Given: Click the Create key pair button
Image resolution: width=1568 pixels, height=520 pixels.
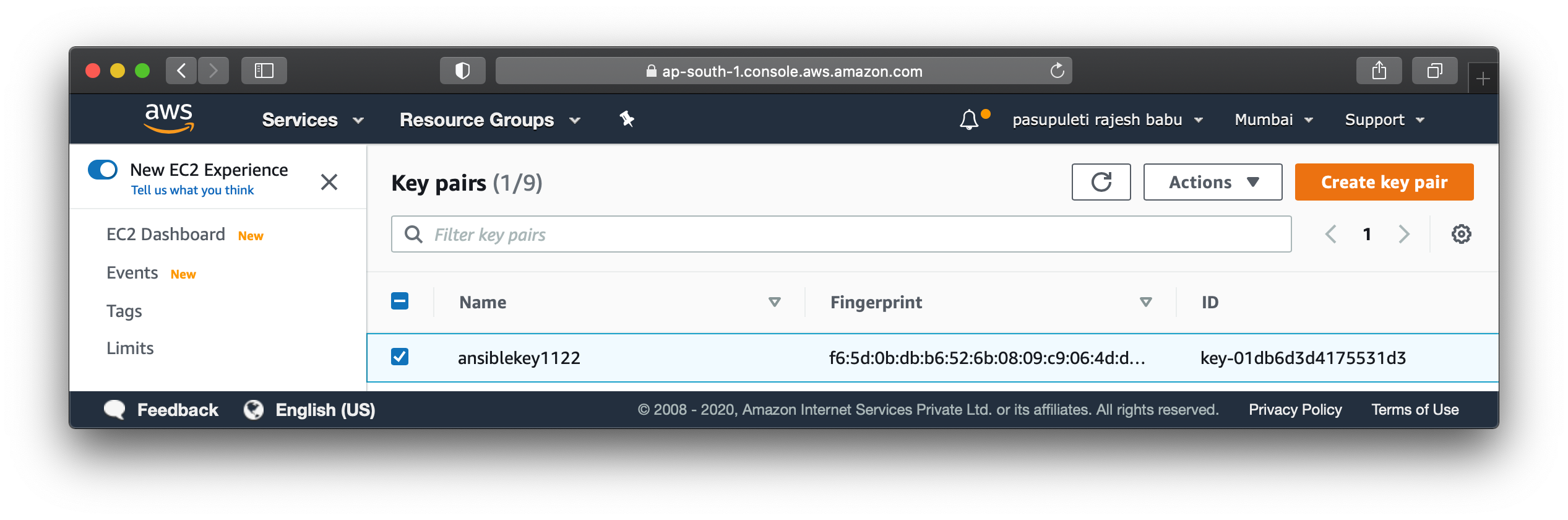Looking at the screenshot, I should pos(1384,181).
